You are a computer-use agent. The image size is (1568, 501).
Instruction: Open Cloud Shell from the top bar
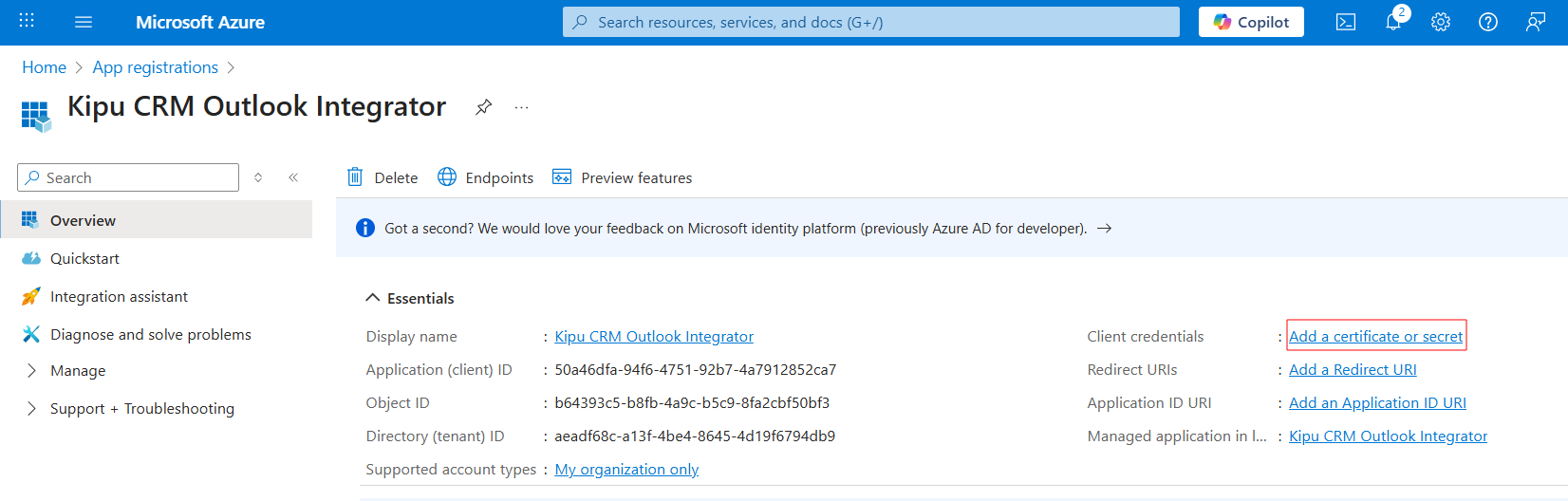click(x=1345, y=22)
